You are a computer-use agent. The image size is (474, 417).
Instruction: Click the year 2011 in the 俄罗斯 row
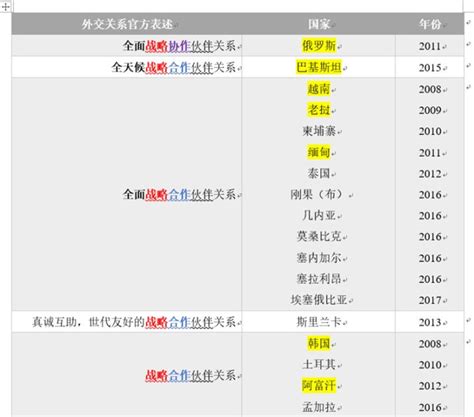click(x=430, y=46)
